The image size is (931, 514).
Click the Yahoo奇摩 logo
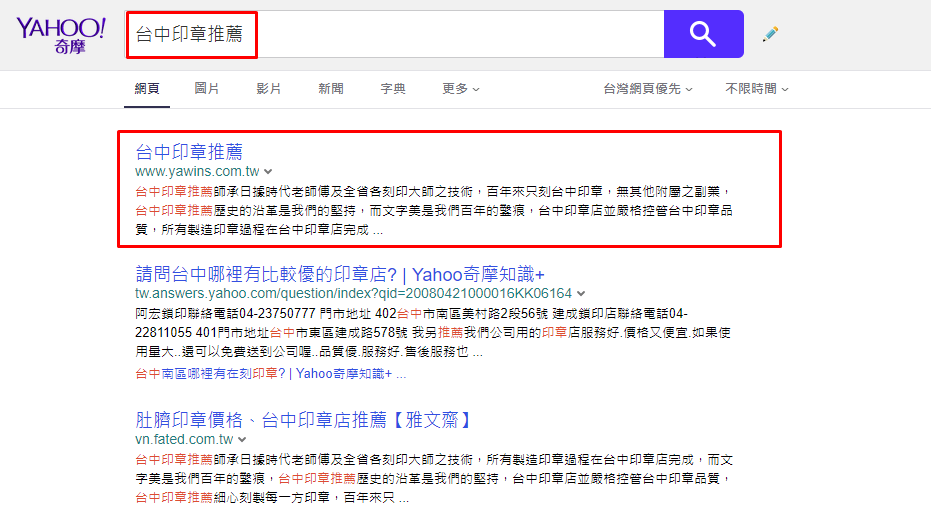[x=61, y=35]
